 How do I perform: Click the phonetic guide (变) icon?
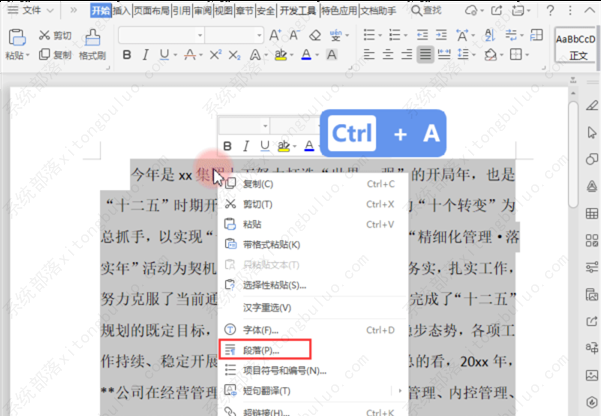point(336,35)
